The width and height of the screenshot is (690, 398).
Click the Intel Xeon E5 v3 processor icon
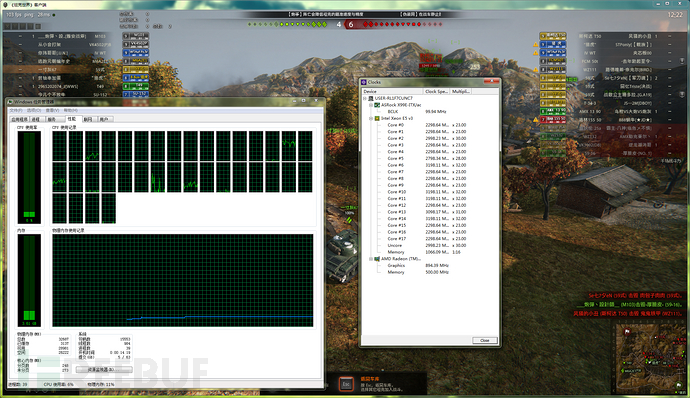point(377,118)
